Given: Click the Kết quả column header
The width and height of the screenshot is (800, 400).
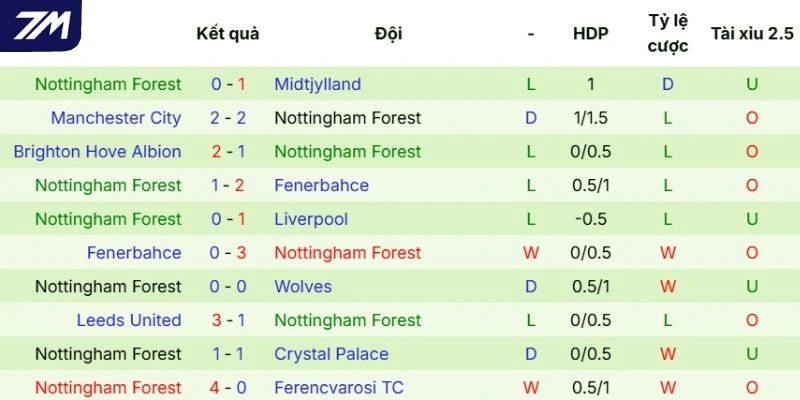Looking at the screenshot, I should [x=228, y=33].
